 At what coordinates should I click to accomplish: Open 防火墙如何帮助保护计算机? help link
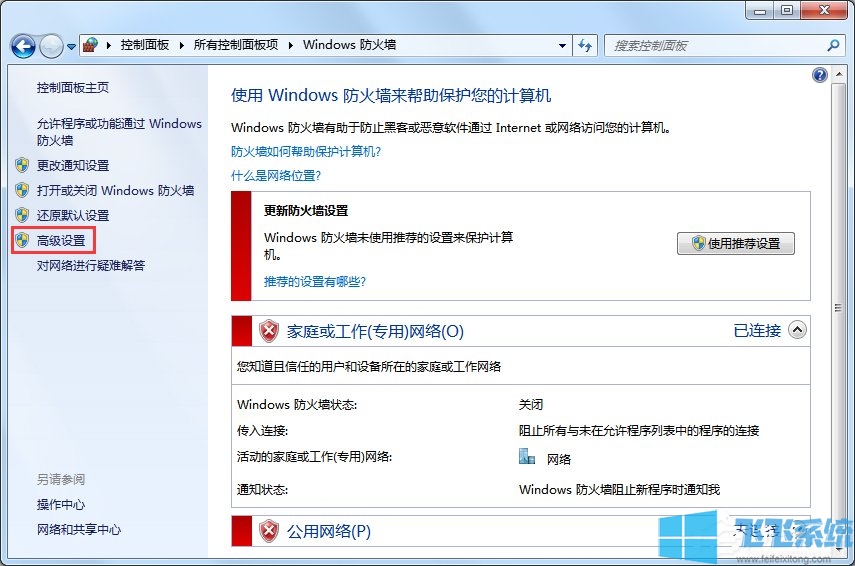pyautogui.click(x=305, y=152)
